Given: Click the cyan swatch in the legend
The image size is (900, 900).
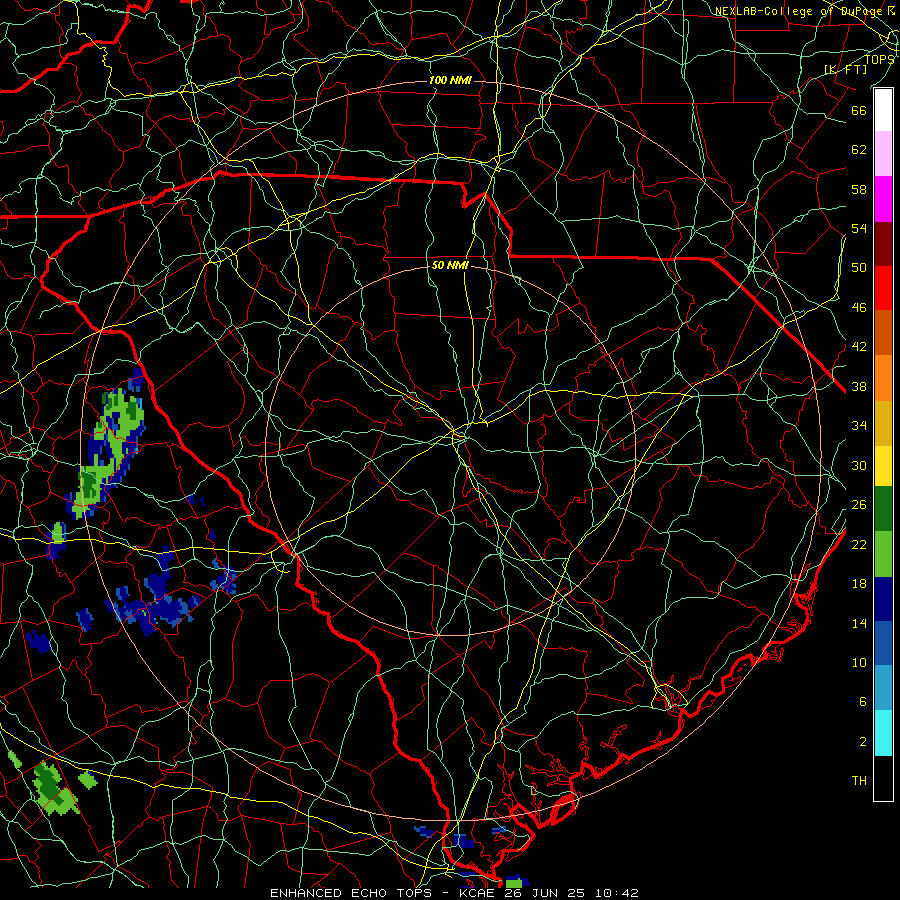Looking at the screenshot, I should pos(883,733).
